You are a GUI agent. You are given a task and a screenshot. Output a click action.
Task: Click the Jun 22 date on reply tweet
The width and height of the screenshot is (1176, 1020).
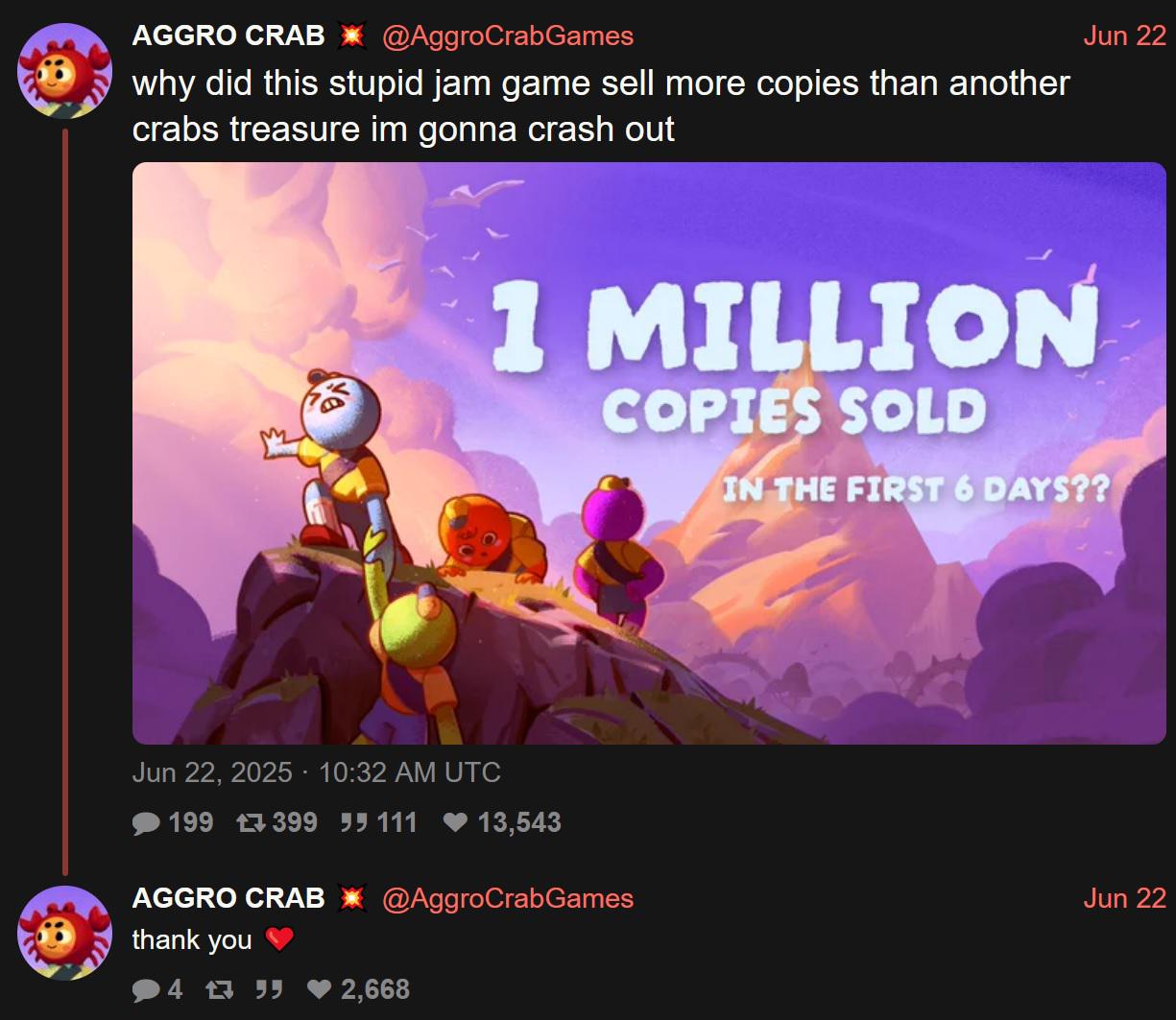coord(1124,898)
